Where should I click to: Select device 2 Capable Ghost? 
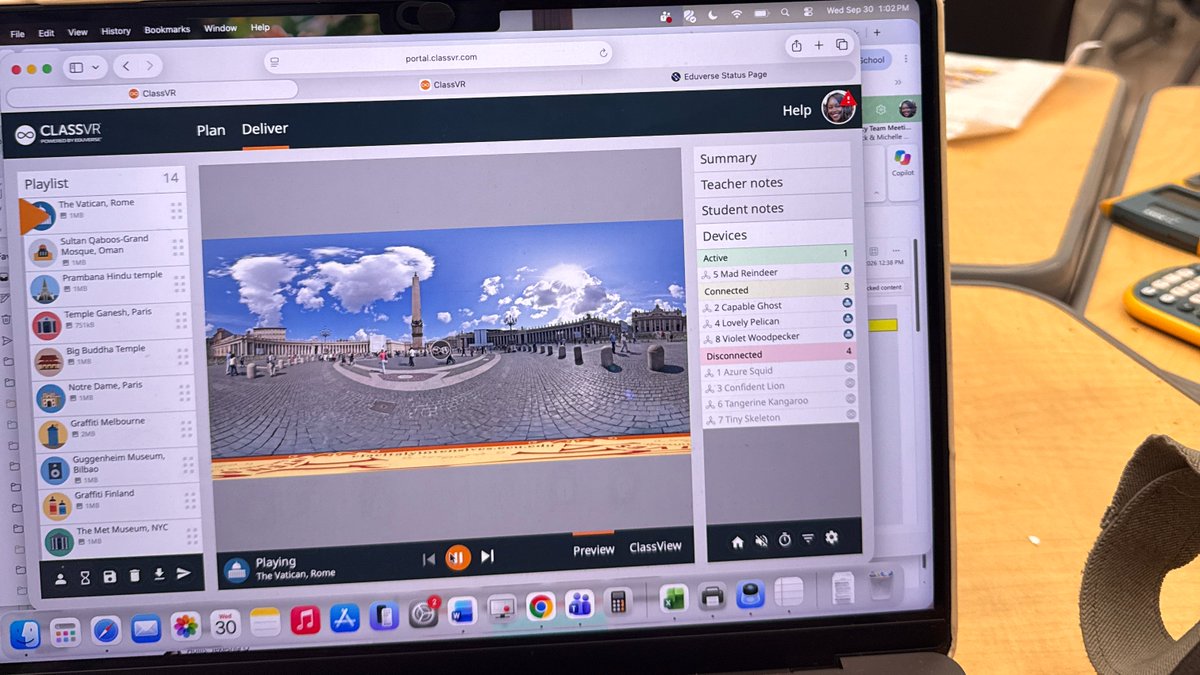click(778, 306)
